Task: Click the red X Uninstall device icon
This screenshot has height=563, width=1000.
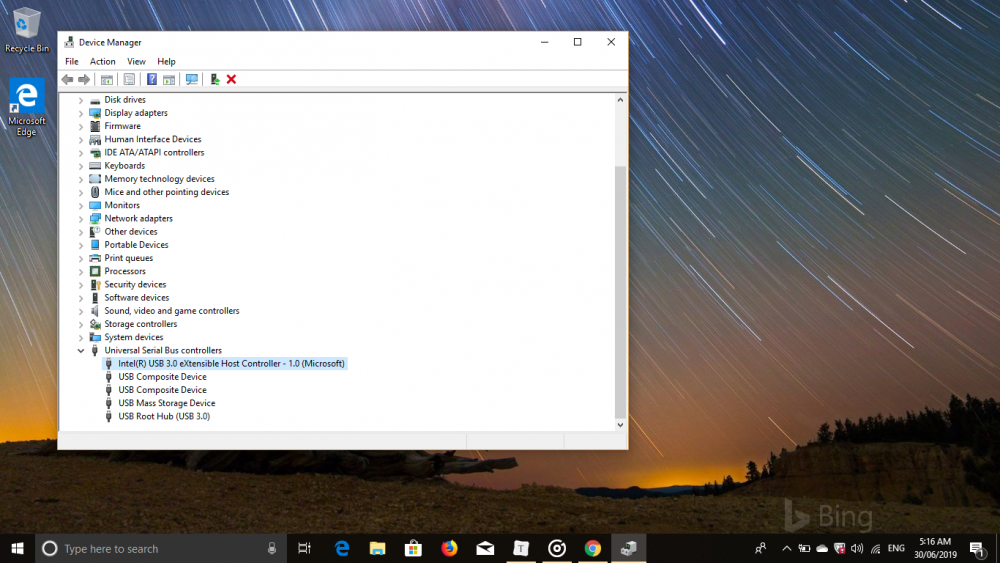Action: tap(232, 80)
